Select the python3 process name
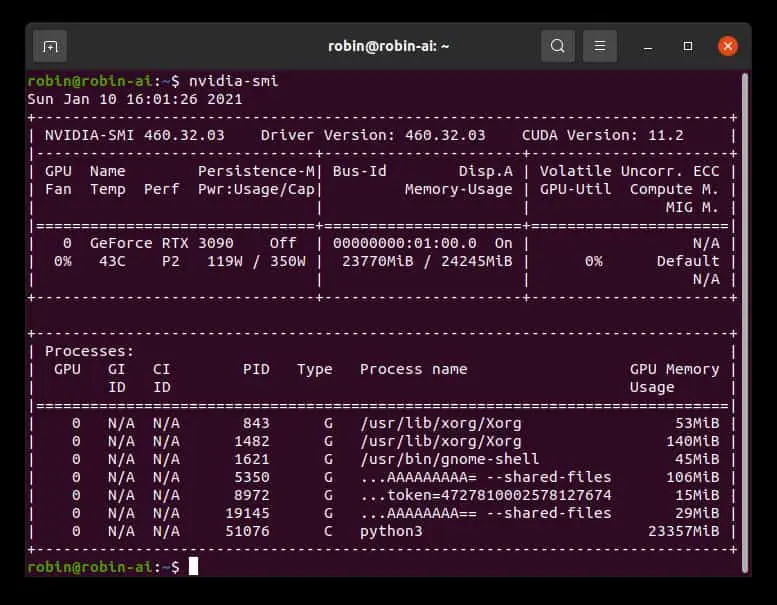This screenshot has height=605, width=777. (391, 531)
